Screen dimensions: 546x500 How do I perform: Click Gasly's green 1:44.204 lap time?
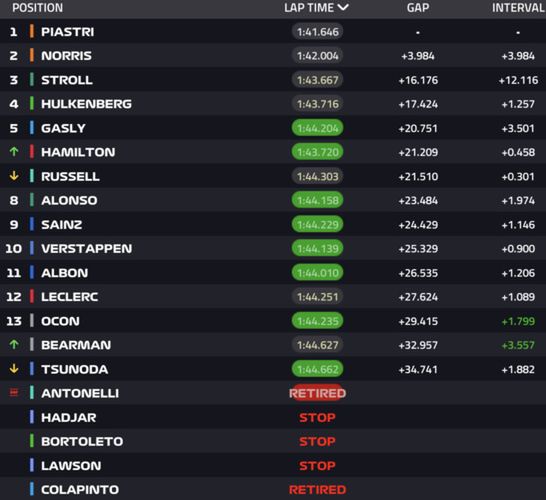tap(317, 128)
